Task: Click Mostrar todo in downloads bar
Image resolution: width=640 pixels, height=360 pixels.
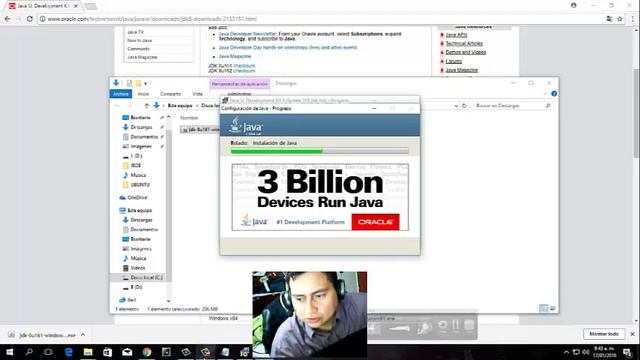Action: click(x=604, y=334)
